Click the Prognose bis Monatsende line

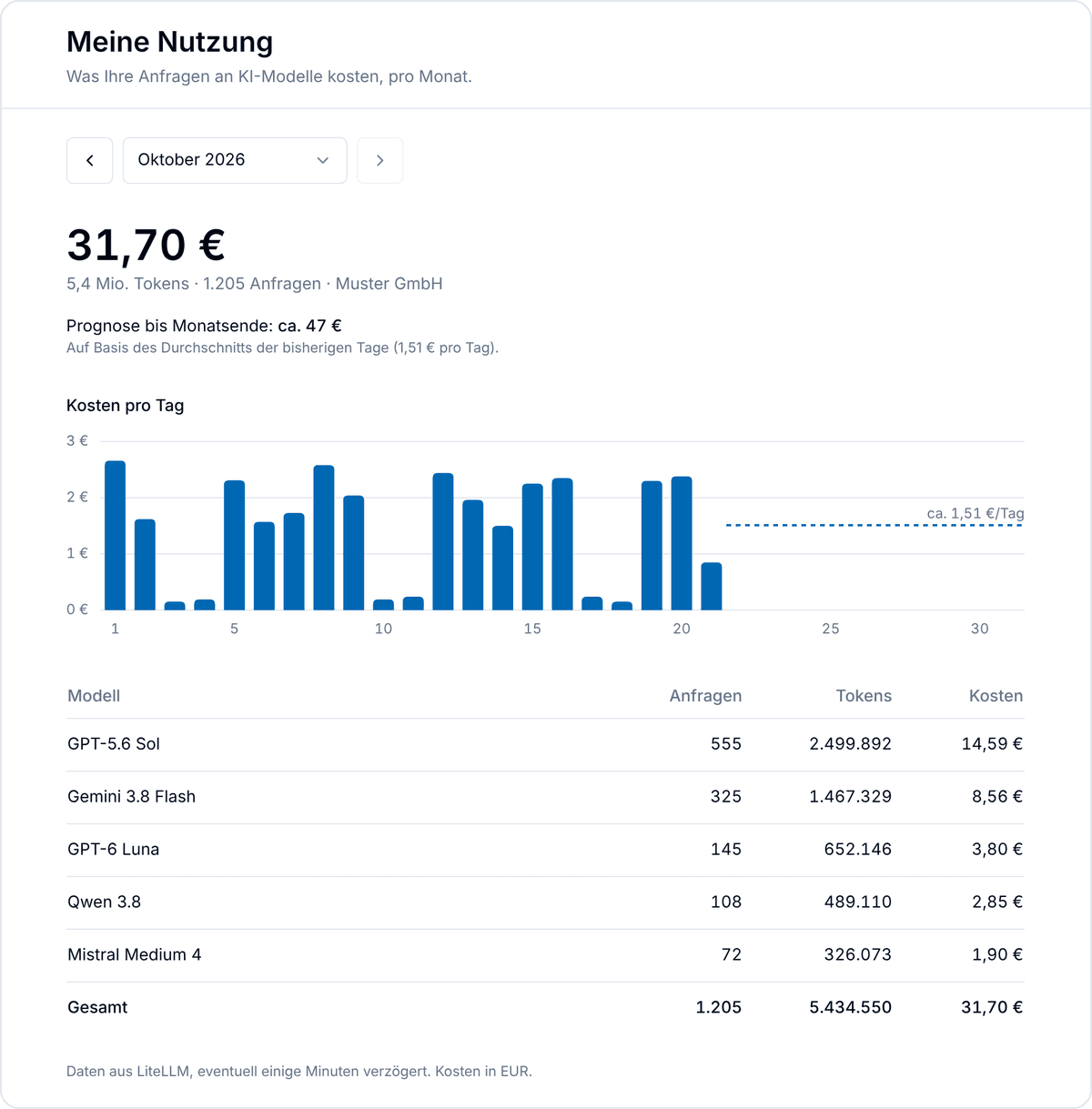coord(204,326)
